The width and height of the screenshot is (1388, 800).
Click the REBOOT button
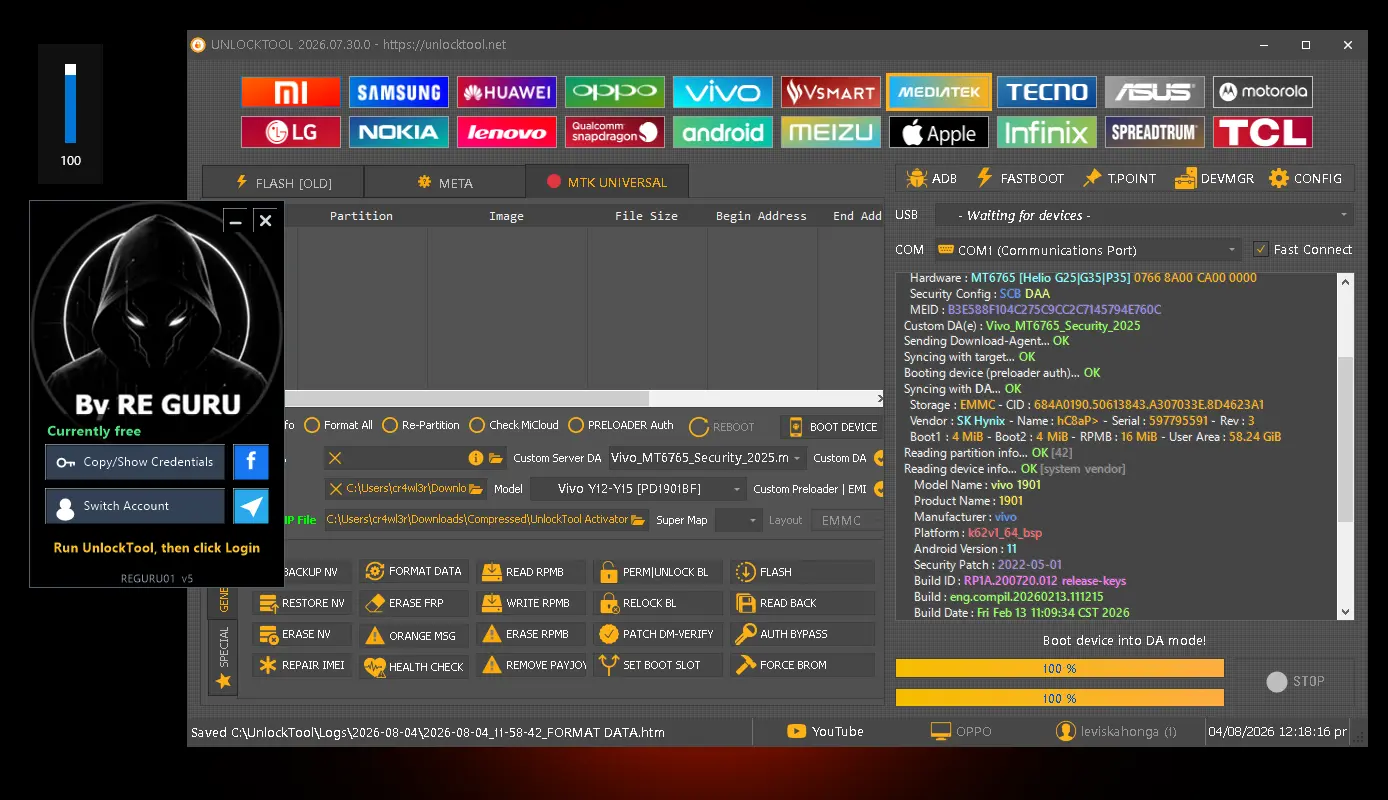pos(723,427)
